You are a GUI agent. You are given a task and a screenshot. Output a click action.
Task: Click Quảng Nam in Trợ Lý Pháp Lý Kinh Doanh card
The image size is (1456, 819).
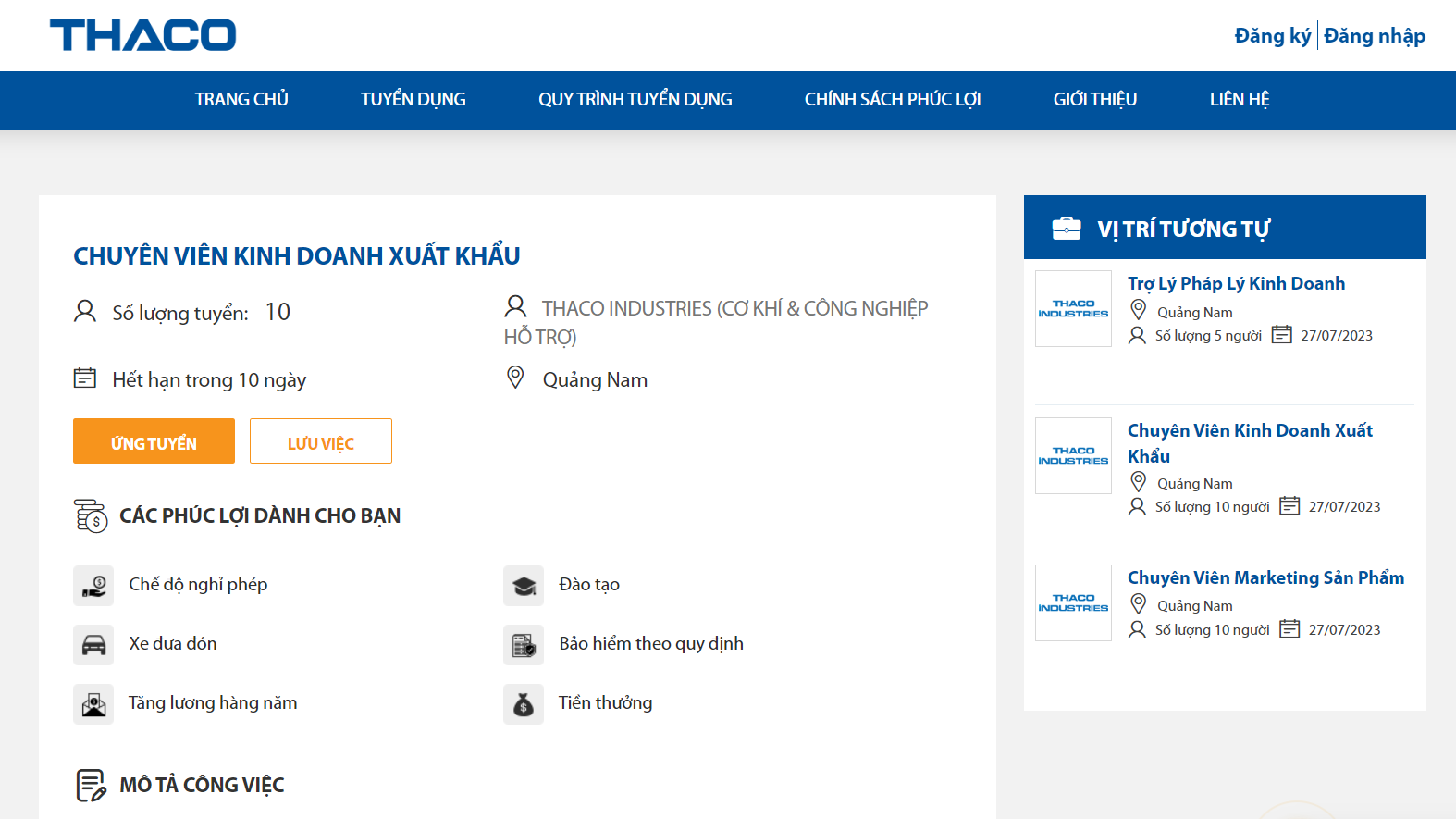(x=1195, y=312)
